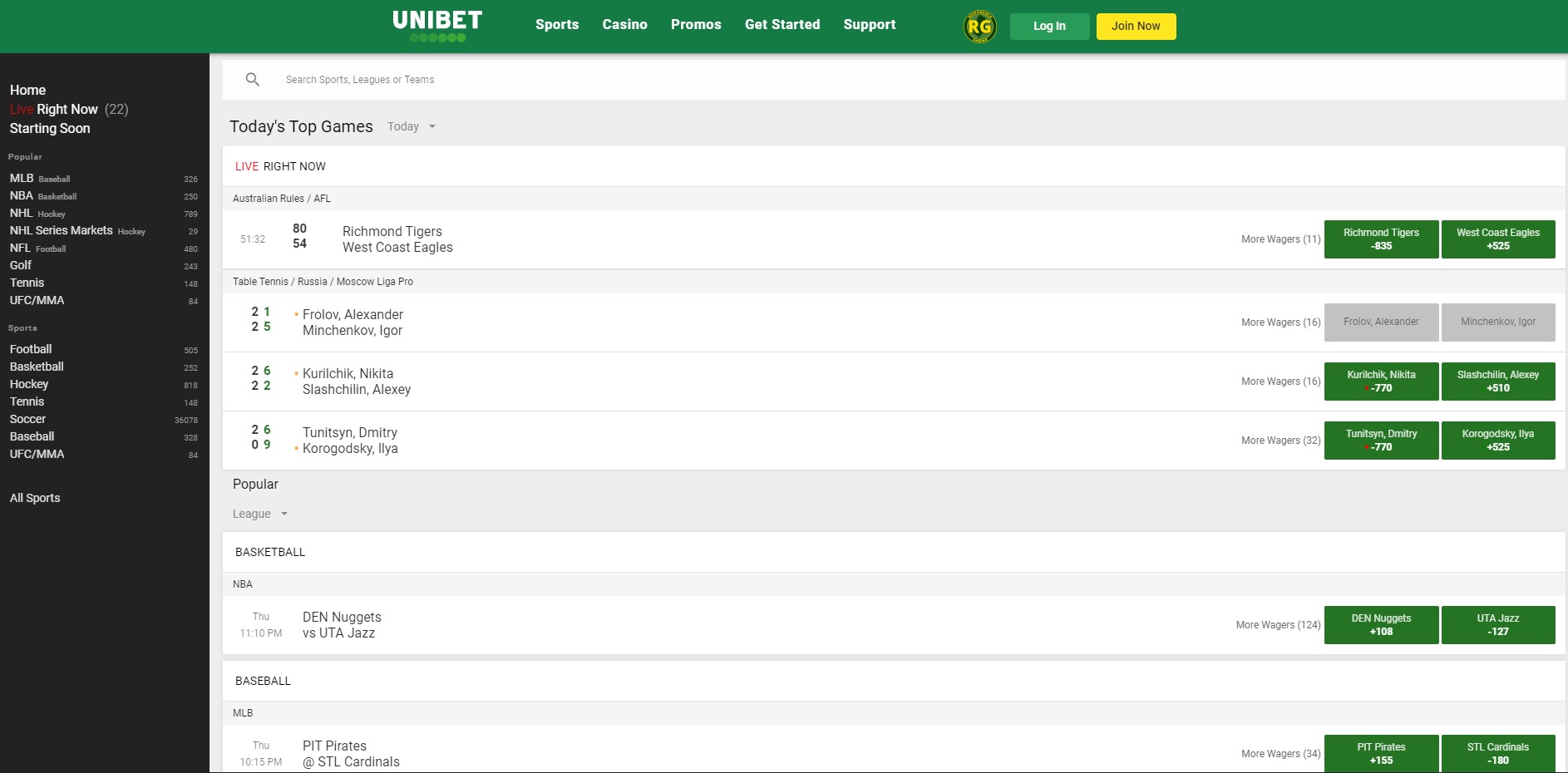
Task: Open PIT Pirates @ STL Cardinals game
Action: 351,754
